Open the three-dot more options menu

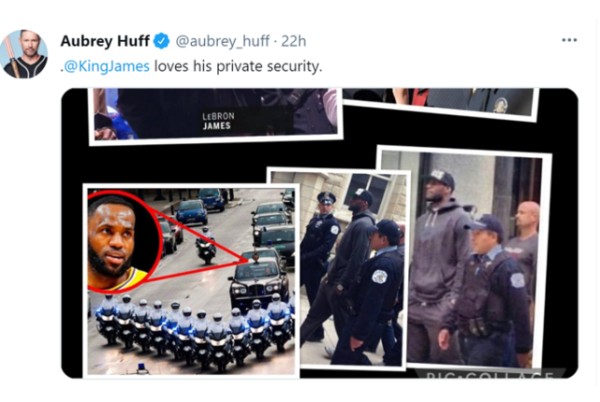point(569,40)
